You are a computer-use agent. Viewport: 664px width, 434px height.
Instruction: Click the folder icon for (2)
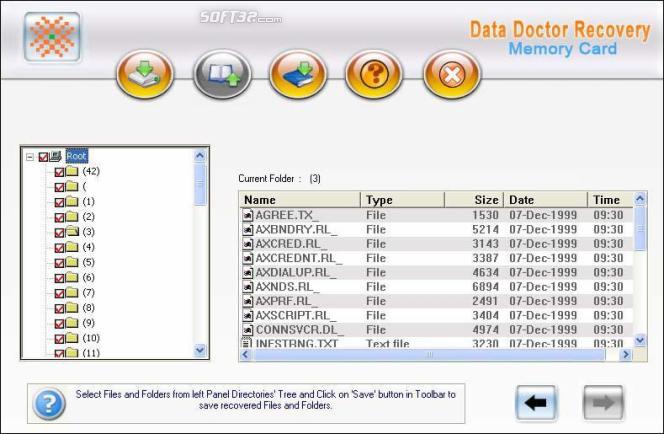pyautogui.click(x=72, y=217)
